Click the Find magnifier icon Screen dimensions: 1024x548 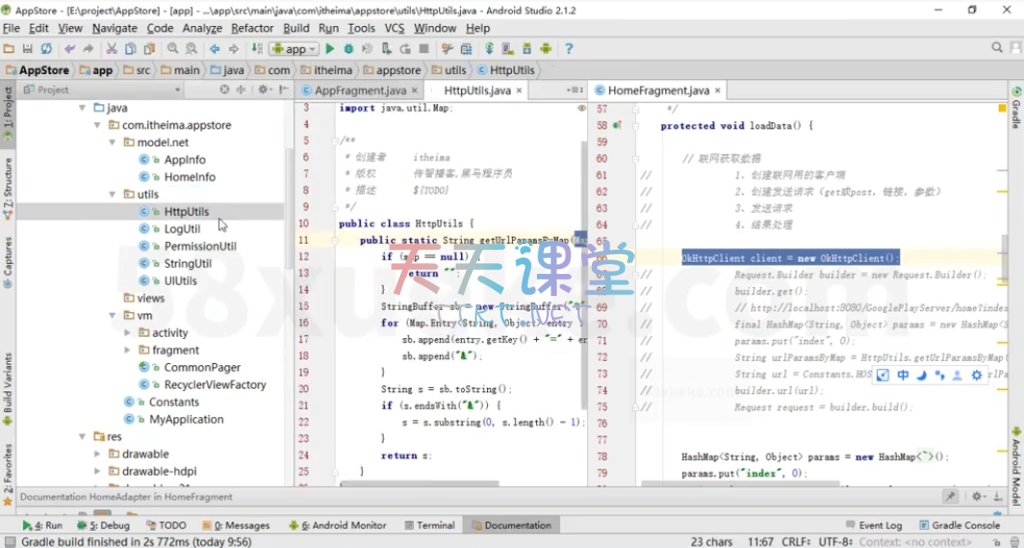tap(173, 48)
